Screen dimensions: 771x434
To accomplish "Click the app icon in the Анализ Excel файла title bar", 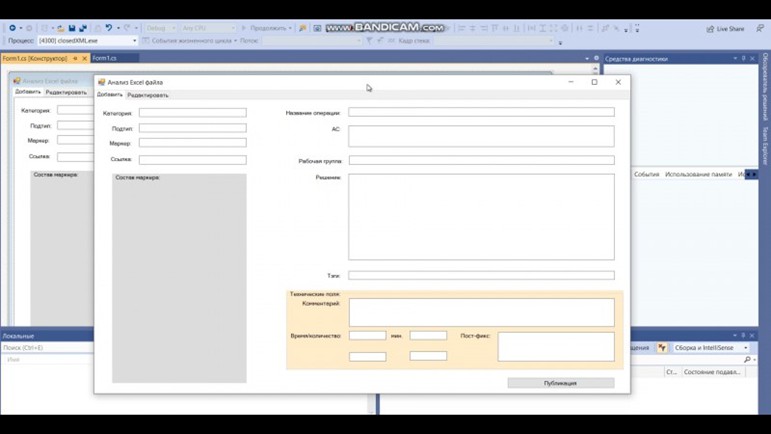I will pos(102,82).
